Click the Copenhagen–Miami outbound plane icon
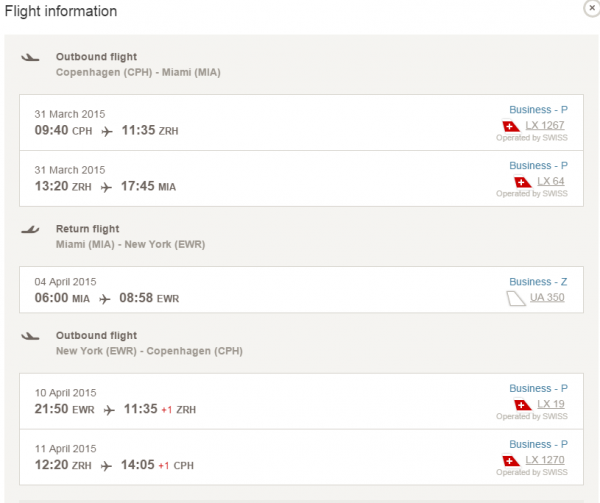The image size is (600, 503). point(30,58)
